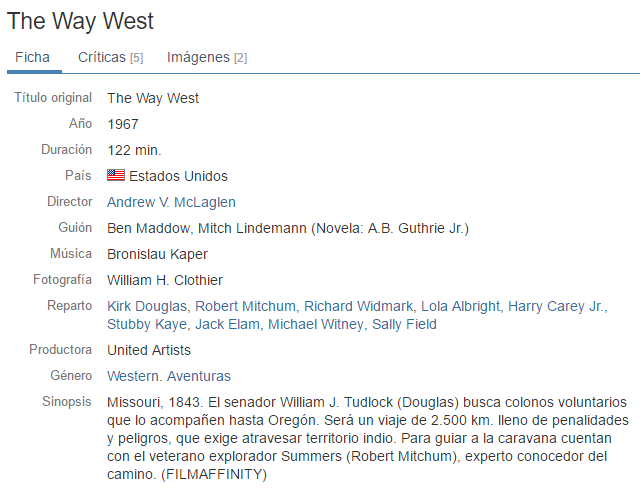
Task: Open the Imágenes tab
Action: pos(207,57)
